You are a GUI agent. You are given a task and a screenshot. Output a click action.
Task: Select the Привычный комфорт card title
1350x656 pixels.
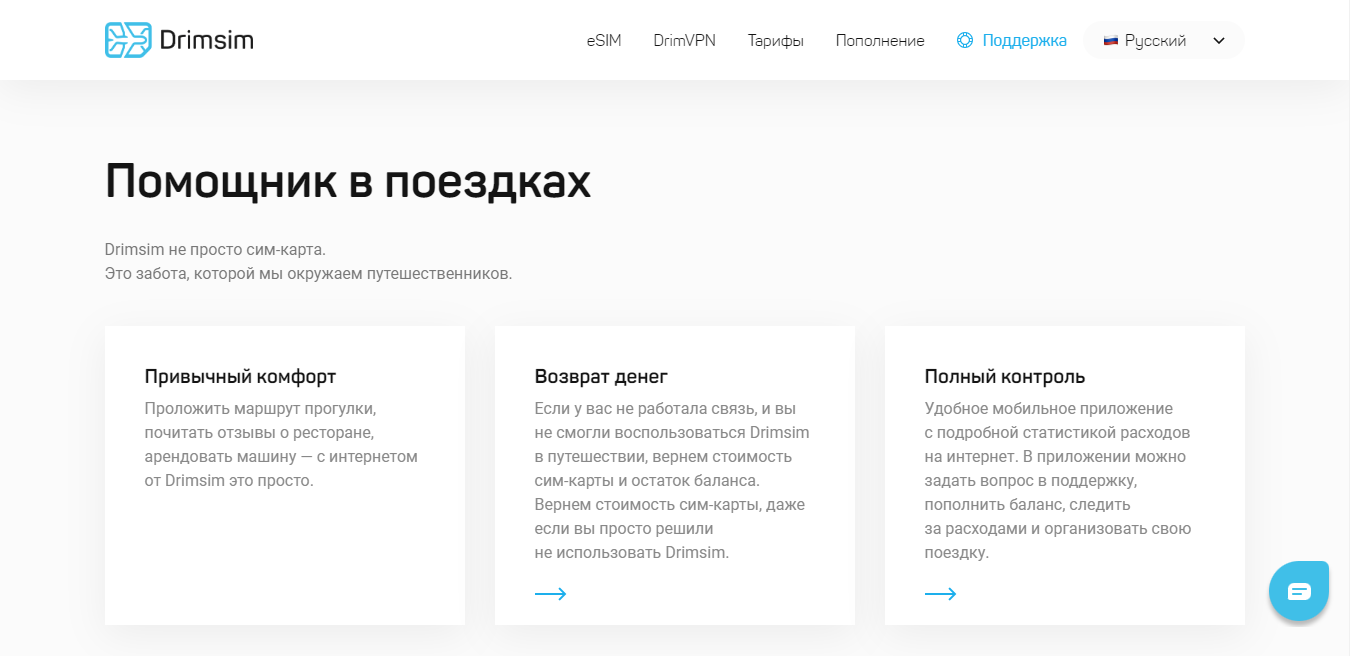pos(240,377)
